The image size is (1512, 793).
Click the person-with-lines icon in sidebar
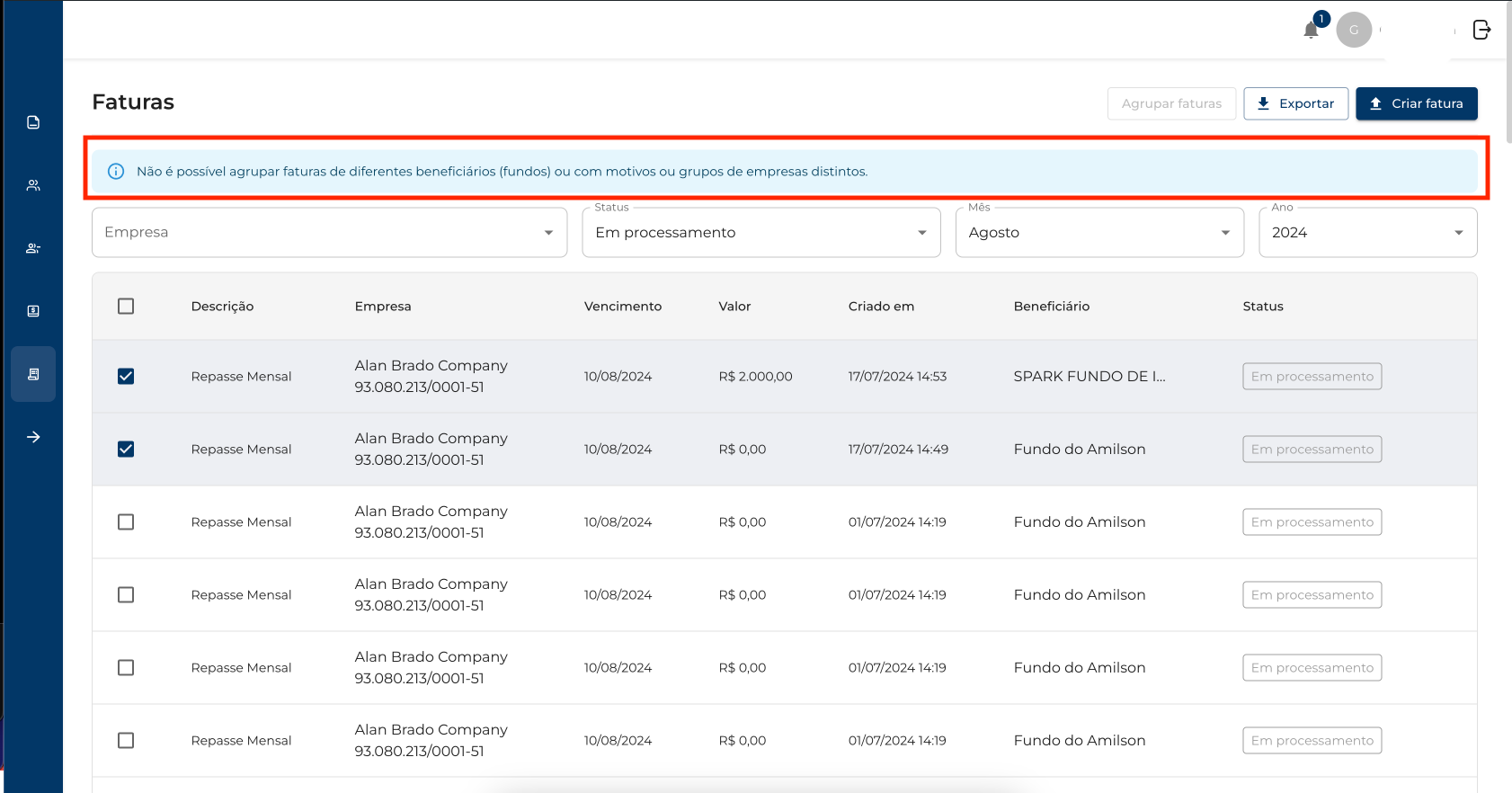(33, 248)
